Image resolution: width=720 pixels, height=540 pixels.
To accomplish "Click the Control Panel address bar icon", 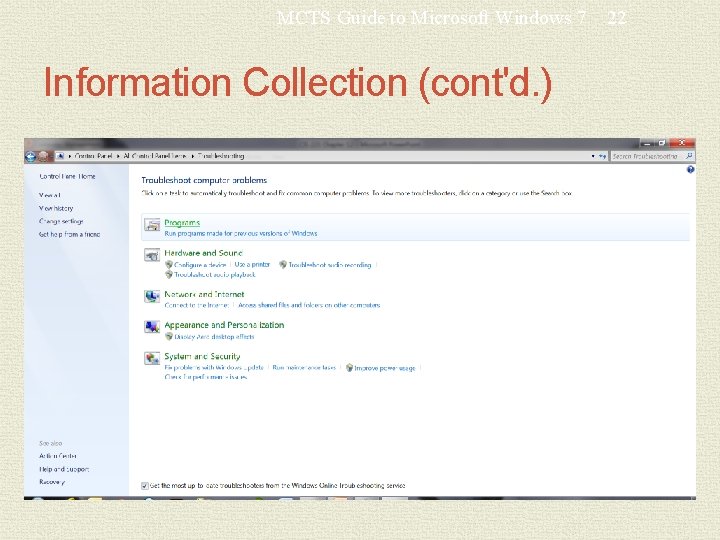I will pos(60,156).
